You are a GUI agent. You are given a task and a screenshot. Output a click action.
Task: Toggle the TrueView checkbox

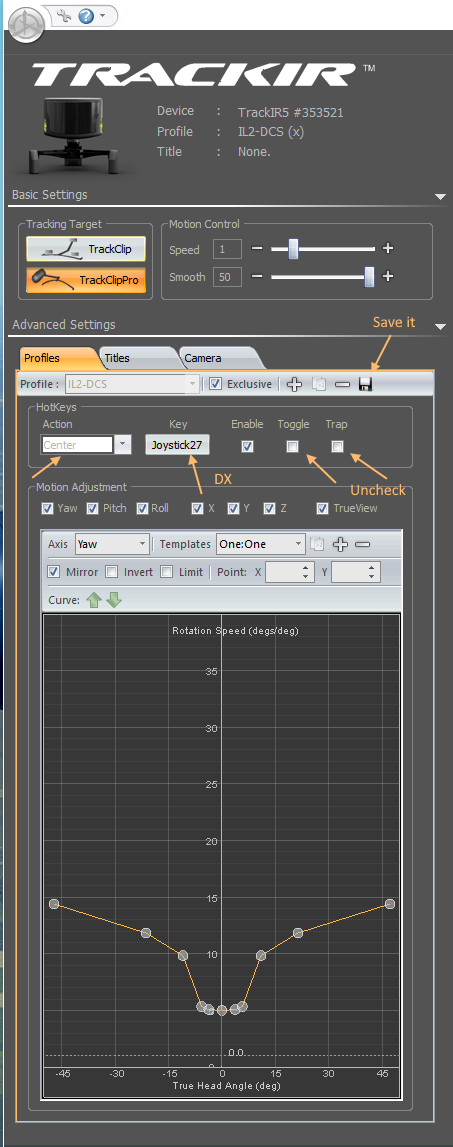tap(323, 508)
